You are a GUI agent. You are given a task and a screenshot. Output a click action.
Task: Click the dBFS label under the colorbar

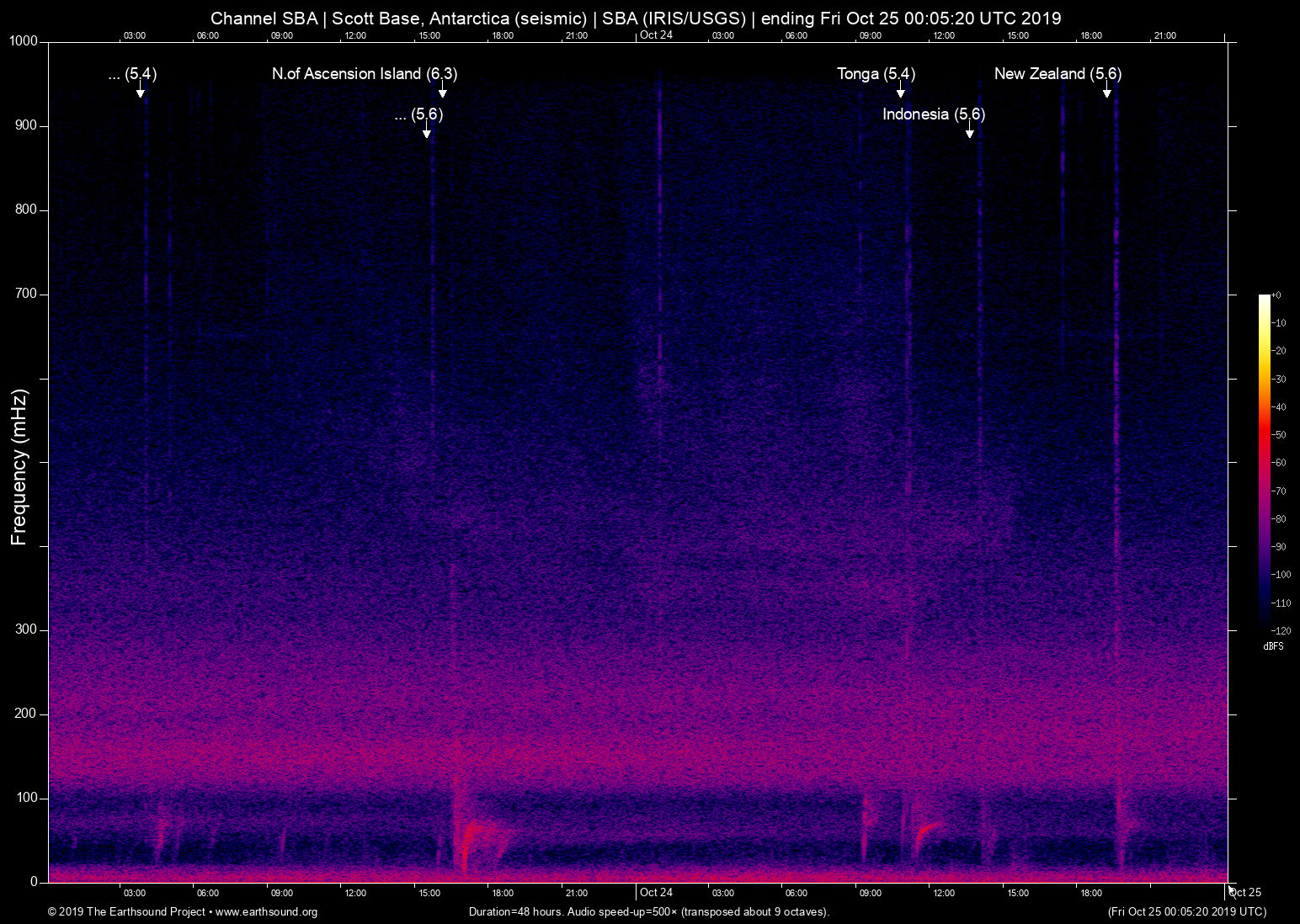1273,646
